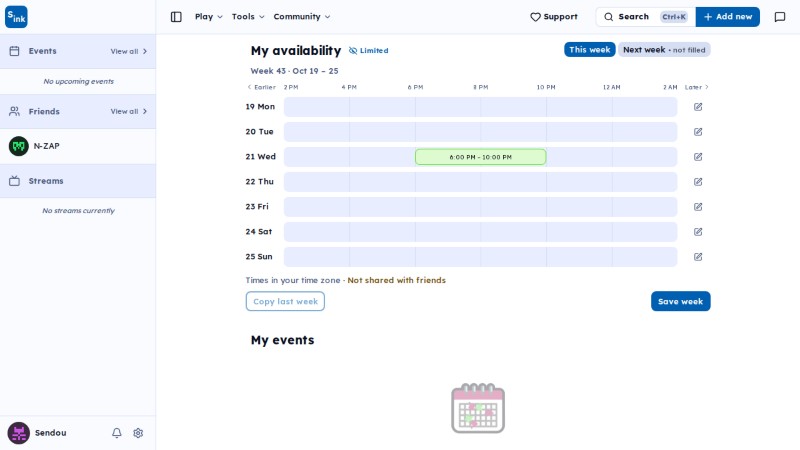The image size is (800, 450).
Task: Click the Ctrl+K shortcut badge
Action: (673, 17)
